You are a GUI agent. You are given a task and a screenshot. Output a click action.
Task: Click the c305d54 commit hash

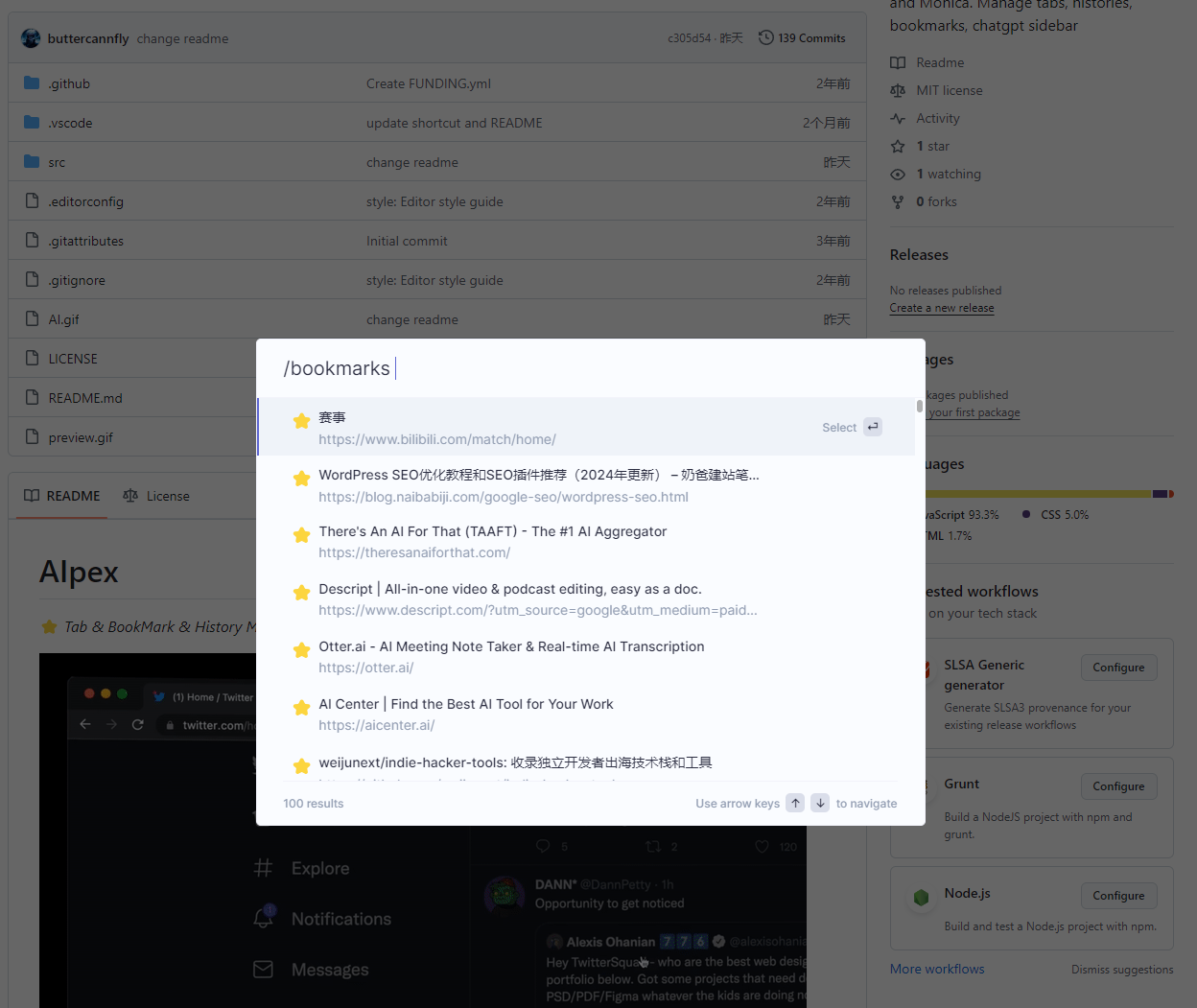coord(690,38)
